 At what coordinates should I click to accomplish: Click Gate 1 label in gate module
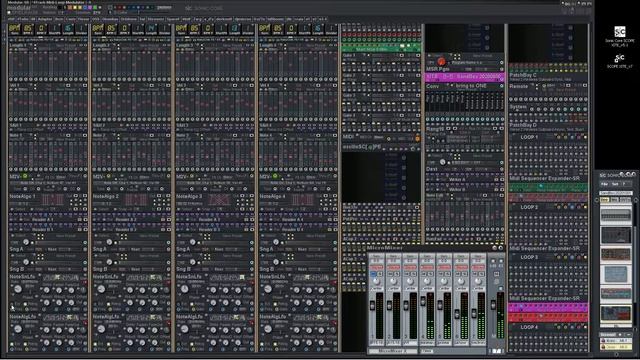tap(349, 56)
